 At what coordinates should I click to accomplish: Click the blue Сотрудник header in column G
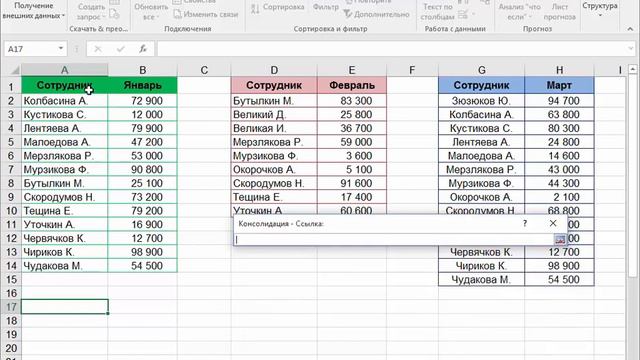(482, 85)
